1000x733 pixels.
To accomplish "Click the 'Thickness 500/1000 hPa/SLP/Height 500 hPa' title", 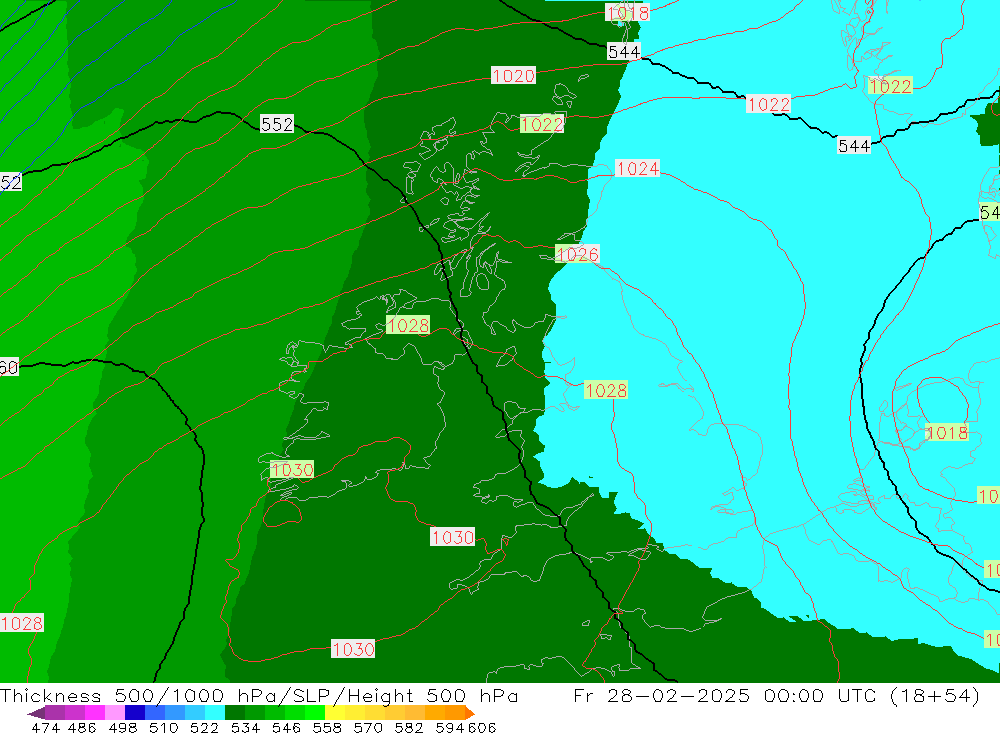I will (259, 696).
